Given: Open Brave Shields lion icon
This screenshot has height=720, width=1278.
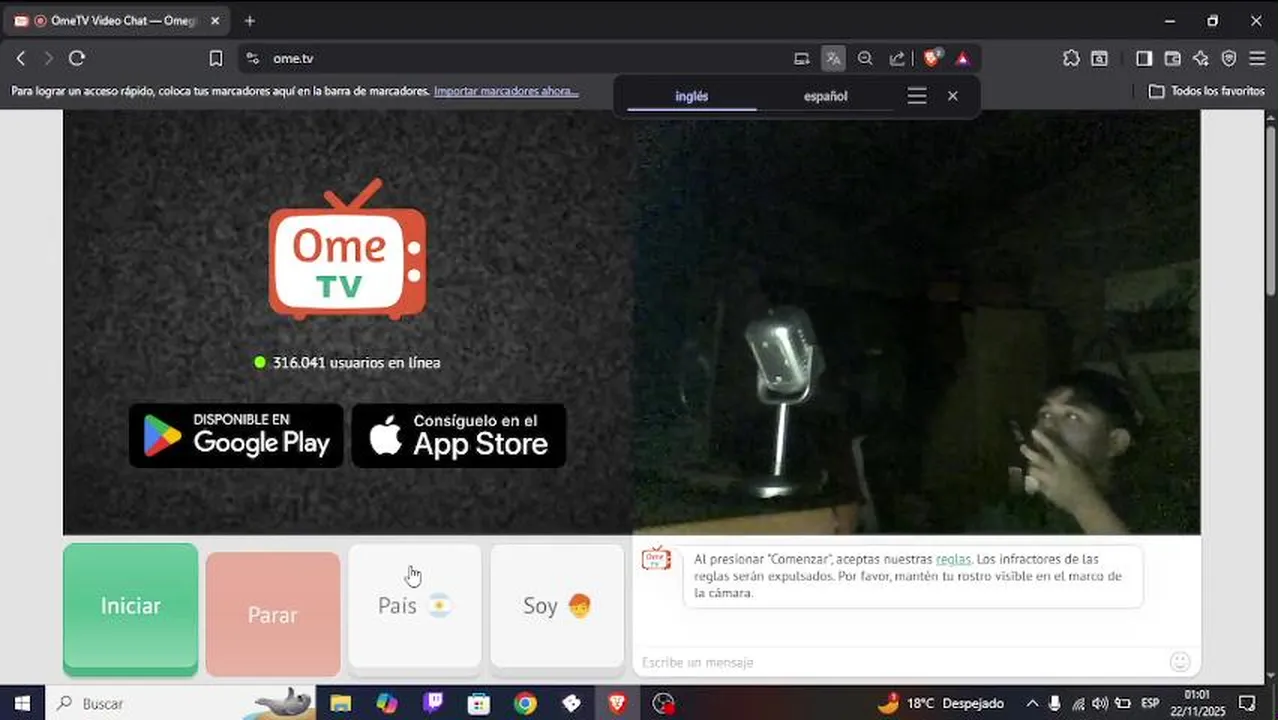Looking at the screenshot, I should coord(932,58).
